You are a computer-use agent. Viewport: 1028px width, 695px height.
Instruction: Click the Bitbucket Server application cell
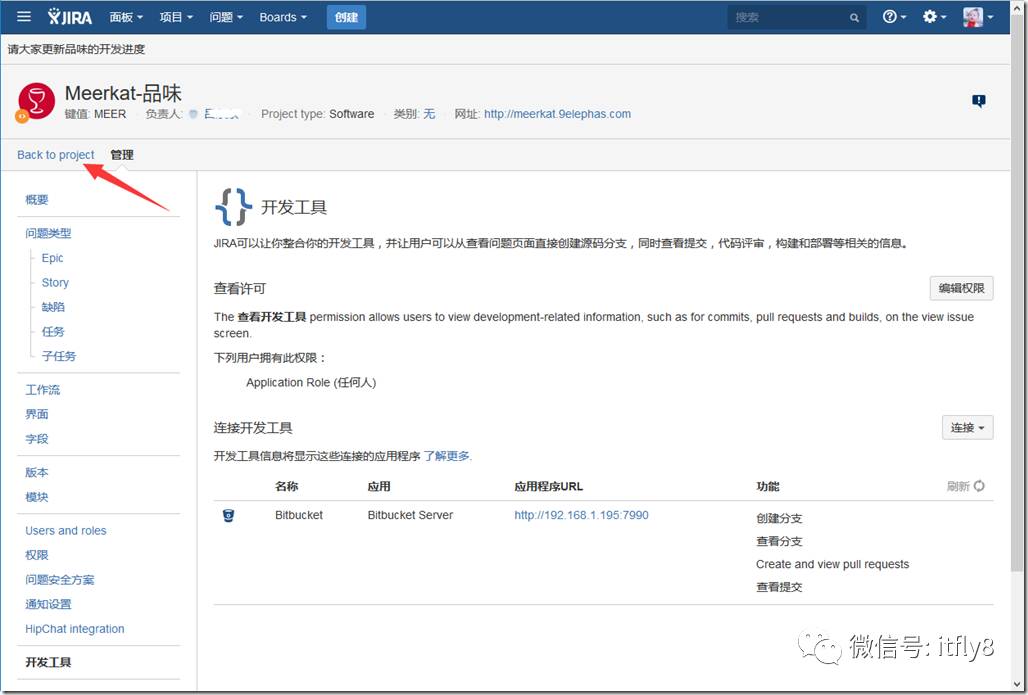(410, 515)
